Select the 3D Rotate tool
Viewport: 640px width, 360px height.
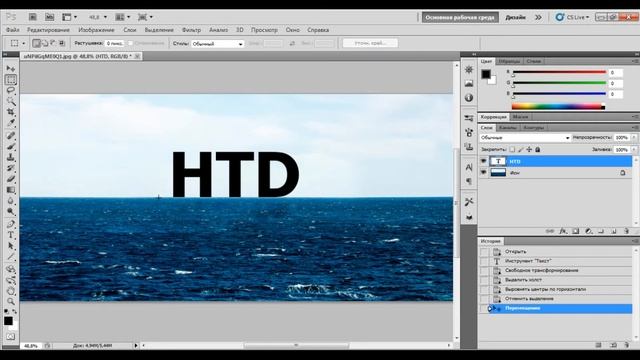[11, 269]
